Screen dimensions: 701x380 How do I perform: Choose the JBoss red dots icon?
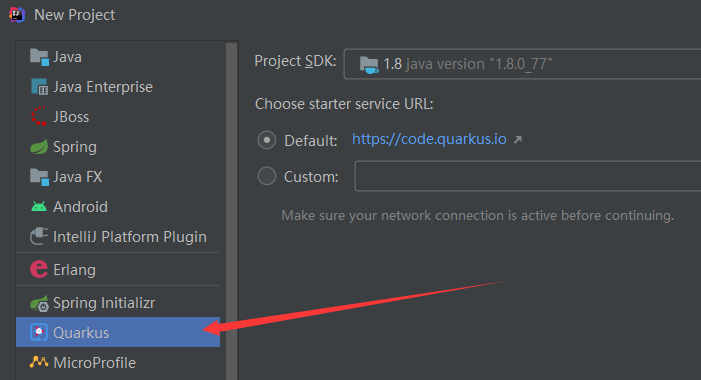pos(39,116)
